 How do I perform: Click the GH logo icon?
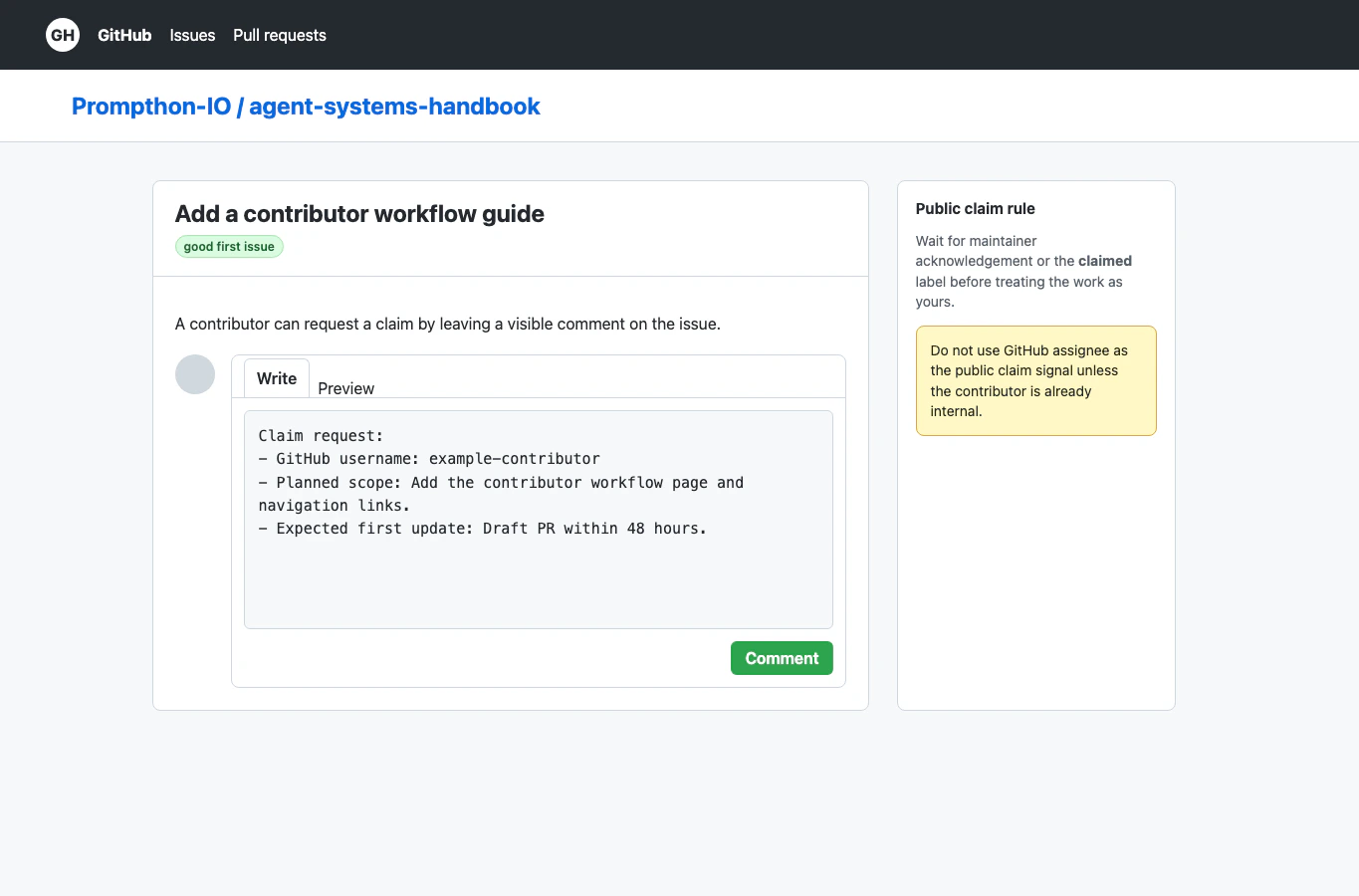(x=63, y=35)
